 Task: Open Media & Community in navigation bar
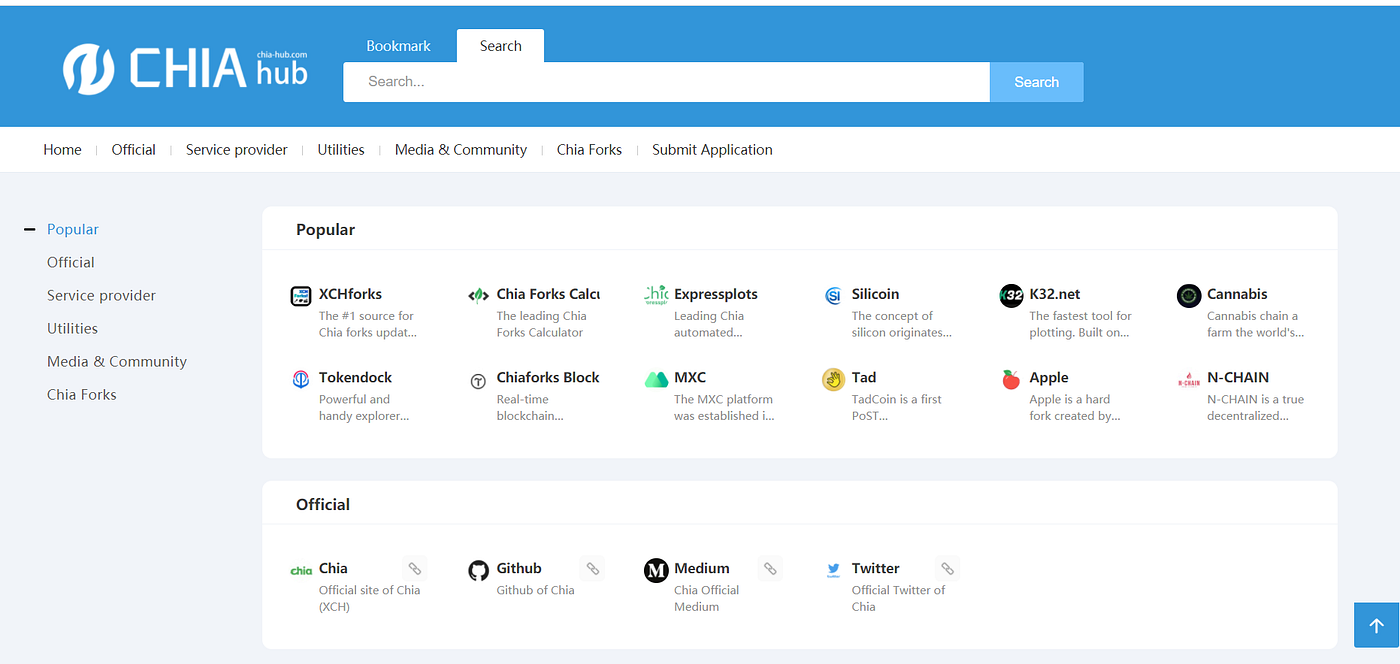pos(461,150)
